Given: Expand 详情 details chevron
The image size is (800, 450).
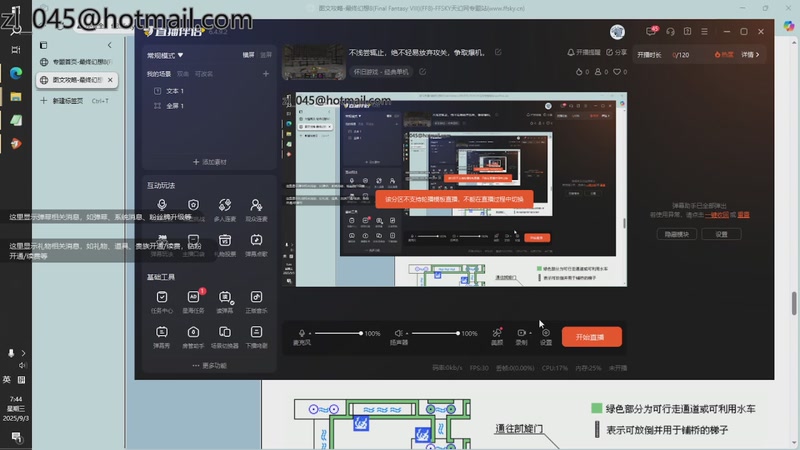Looking at the screenshot, I should point(750,55).
